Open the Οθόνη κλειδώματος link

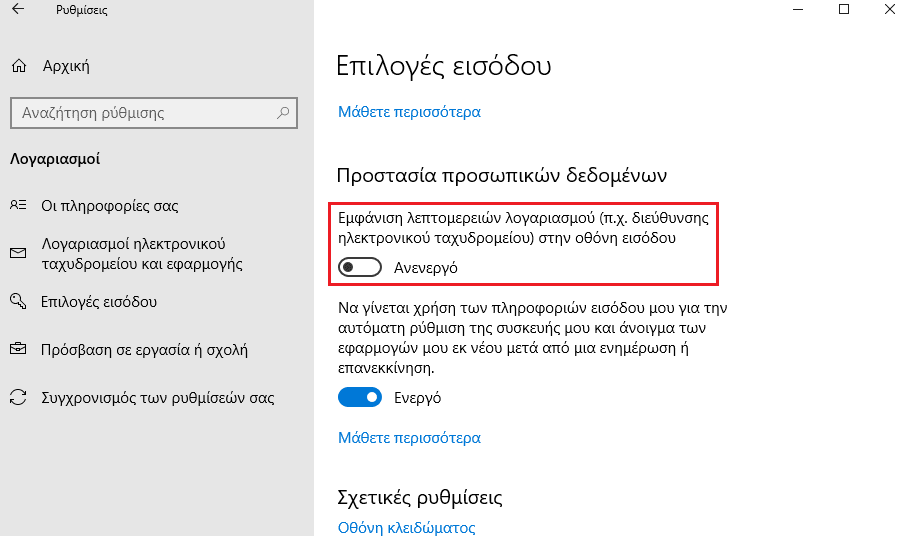[406, 527]
